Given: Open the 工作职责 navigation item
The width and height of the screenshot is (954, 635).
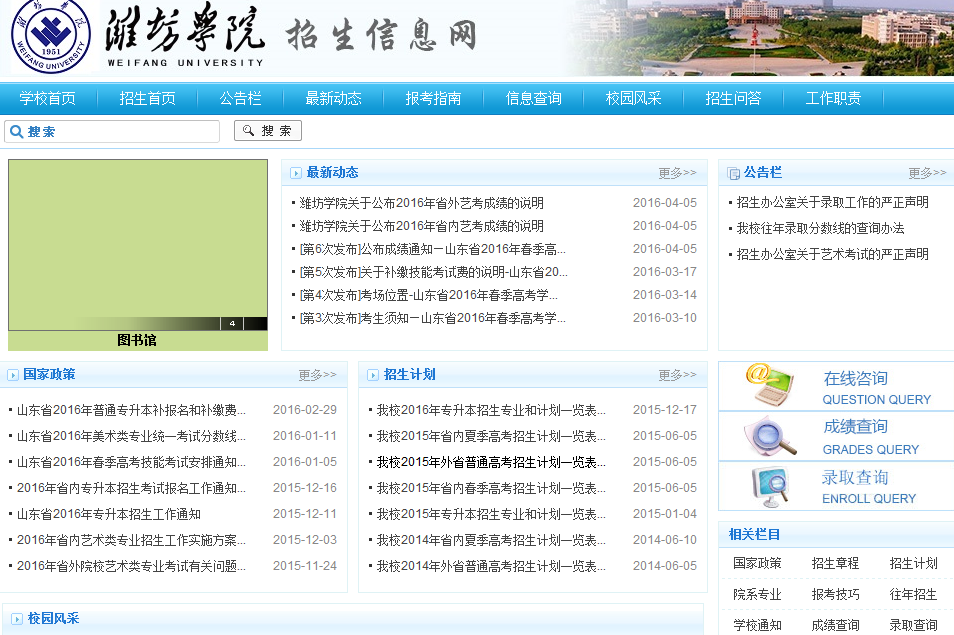Looking at the screenshot, I should [833, 99].
